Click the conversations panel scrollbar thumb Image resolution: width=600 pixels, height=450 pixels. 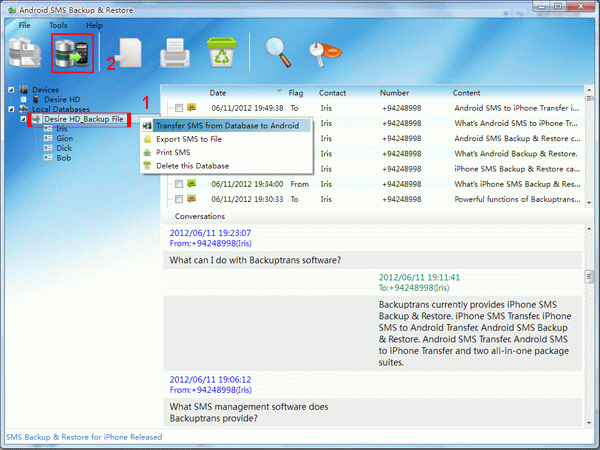(589, 276)
